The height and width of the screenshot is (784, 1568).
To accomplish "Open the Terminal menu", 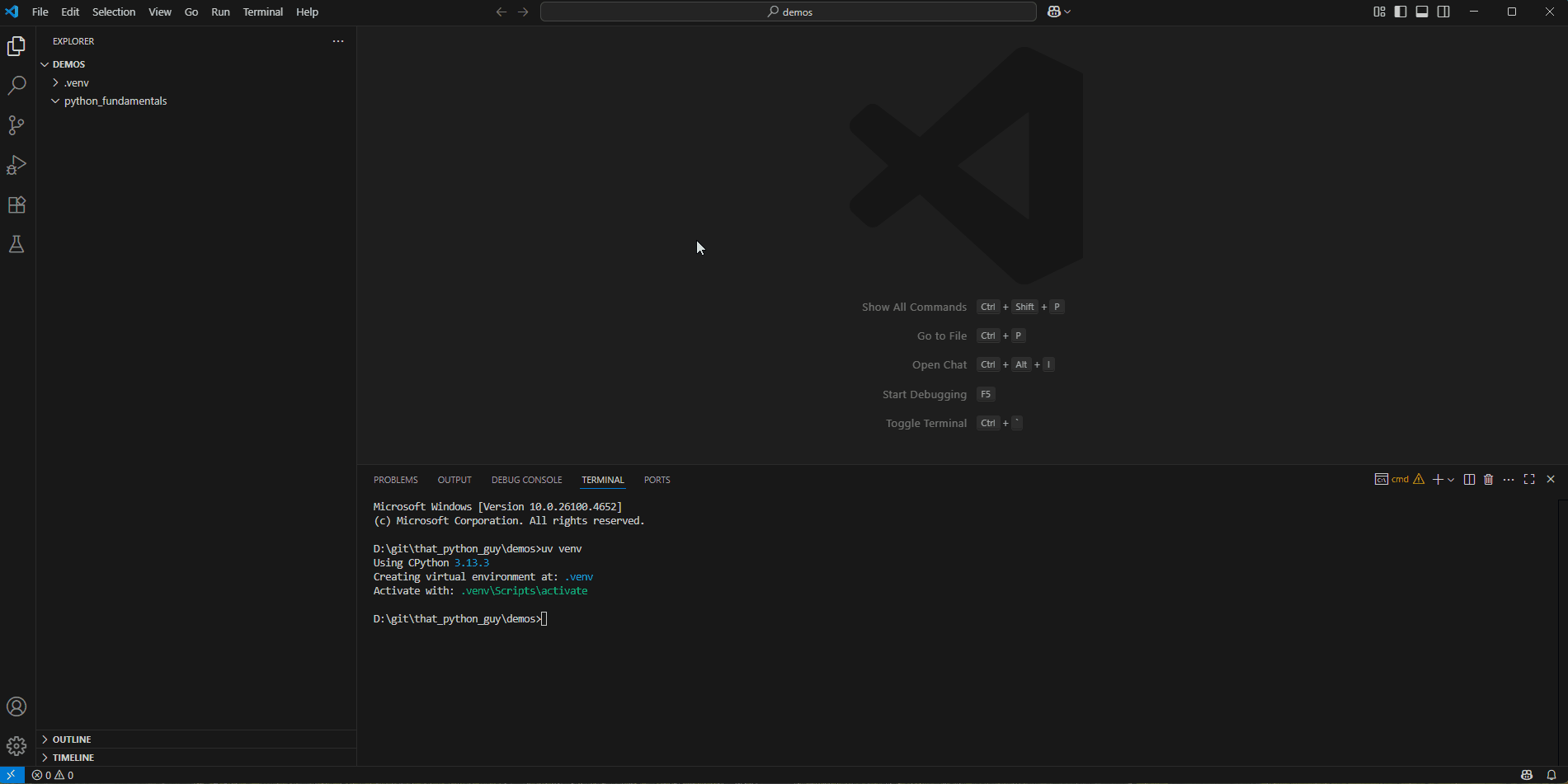I will (x=262, y=12).
